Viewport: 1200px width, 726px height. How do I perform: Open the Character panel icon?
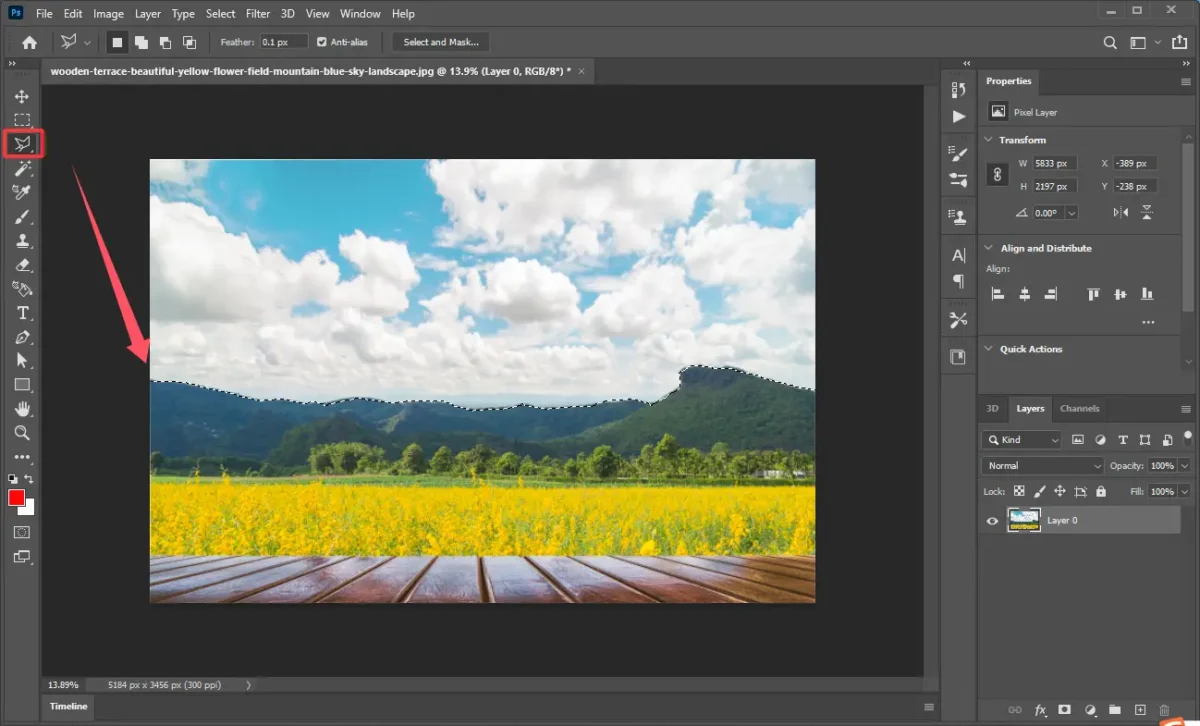(x=959, y=255)
